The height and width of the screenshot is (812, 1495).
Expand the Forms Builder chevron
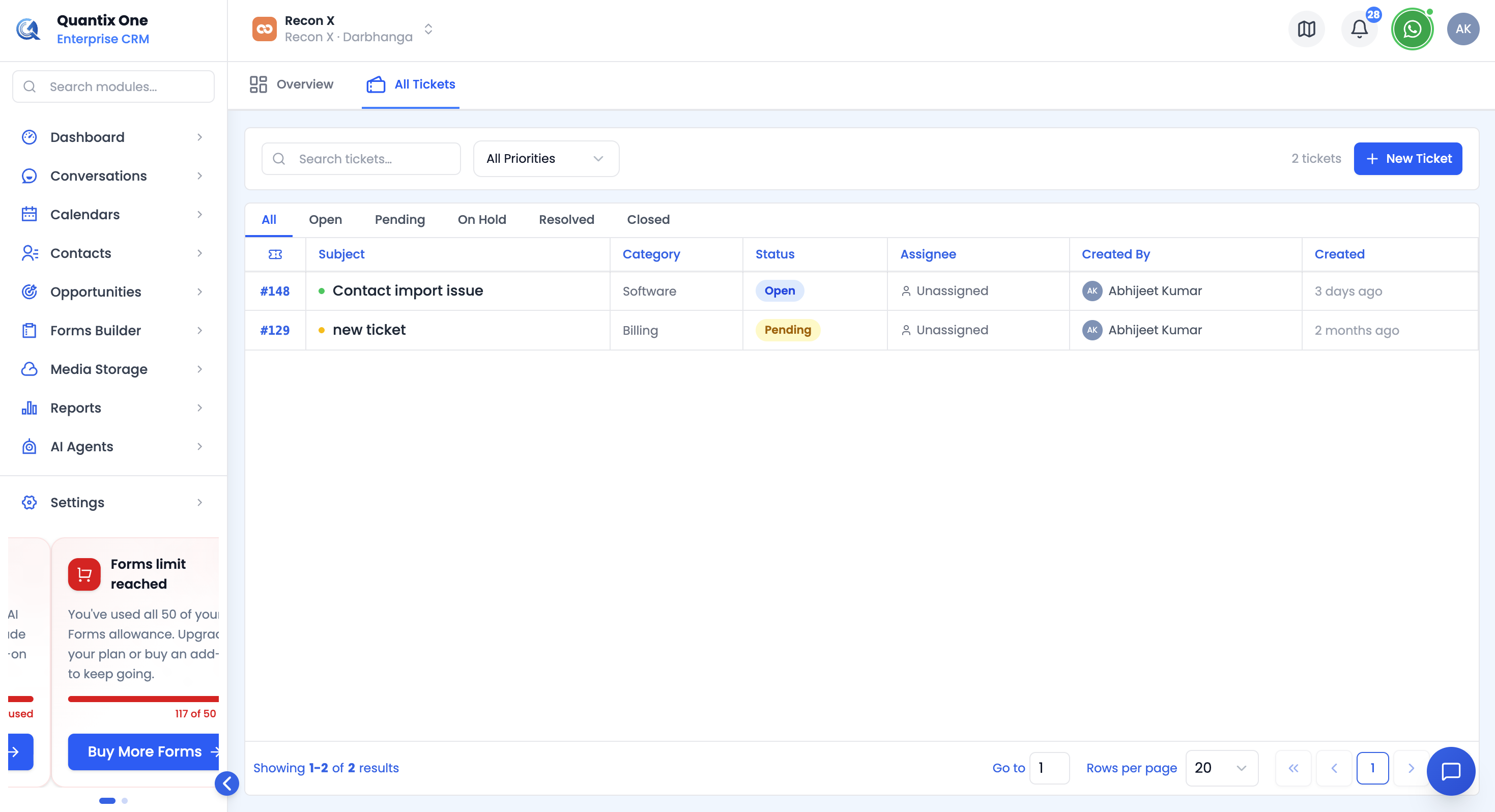(x=199, y=330)
